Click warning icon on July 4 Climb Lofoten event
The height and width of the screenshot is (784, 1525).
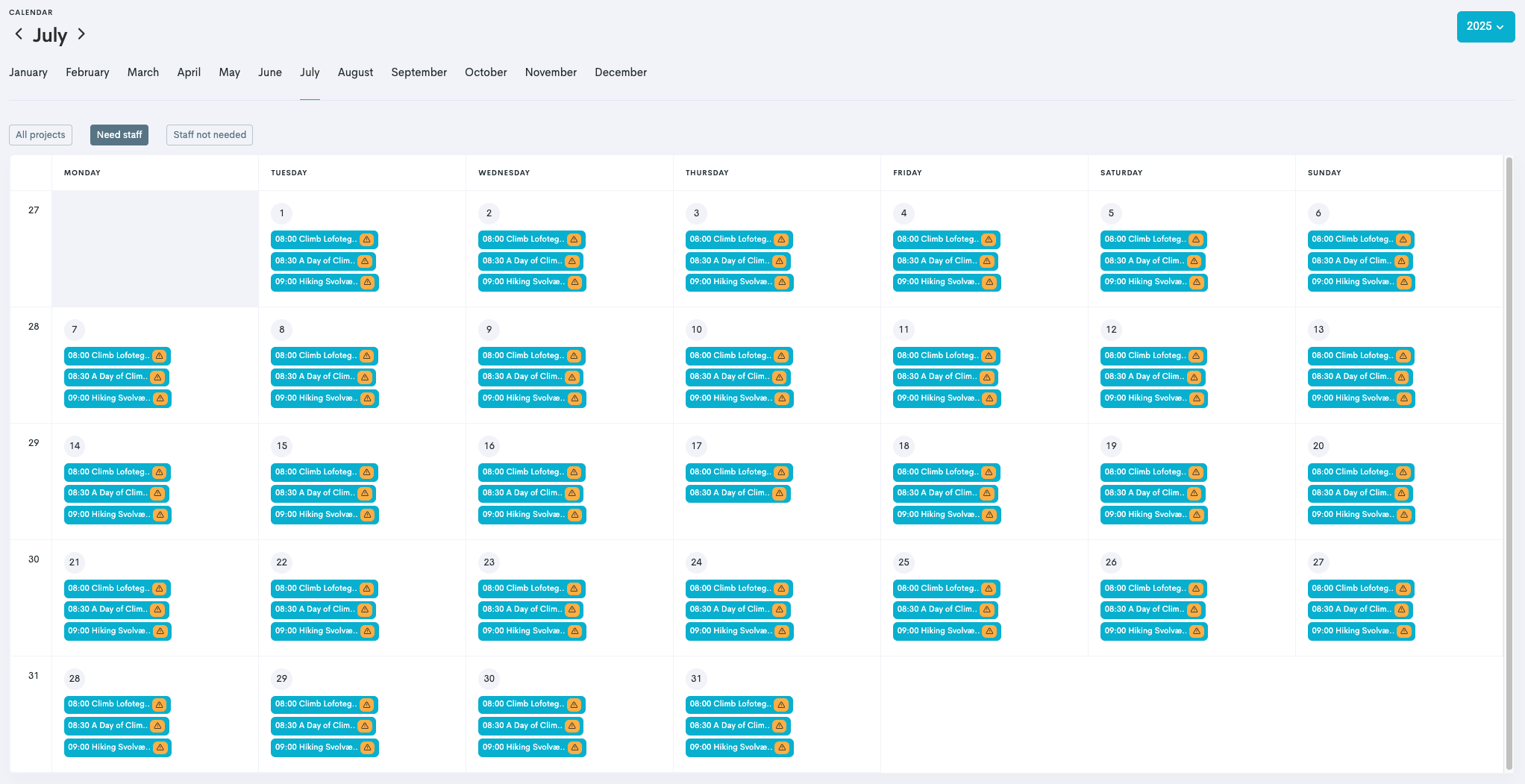[989, 239]
